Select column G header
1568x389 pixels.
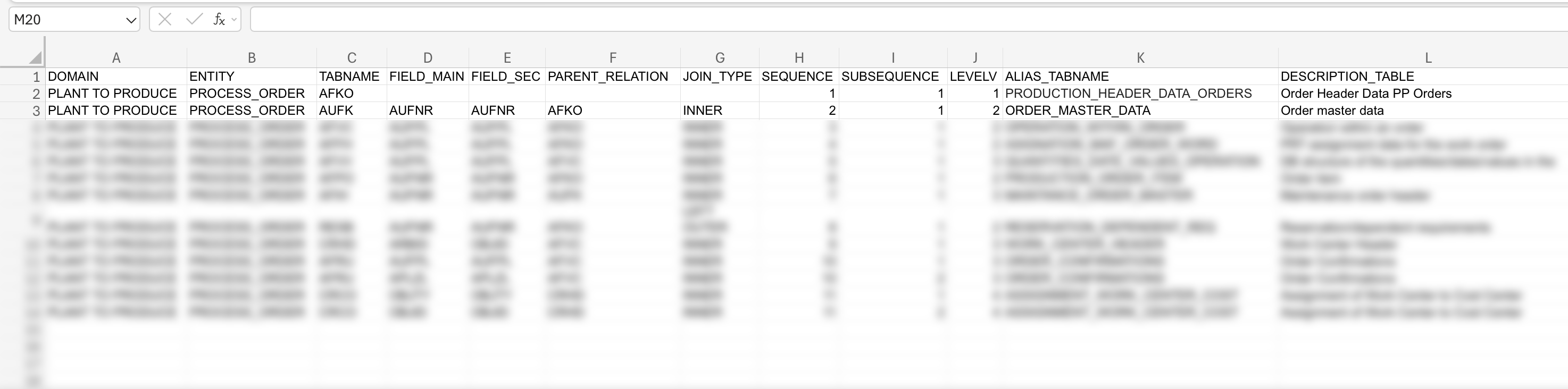tap(720, 58)
